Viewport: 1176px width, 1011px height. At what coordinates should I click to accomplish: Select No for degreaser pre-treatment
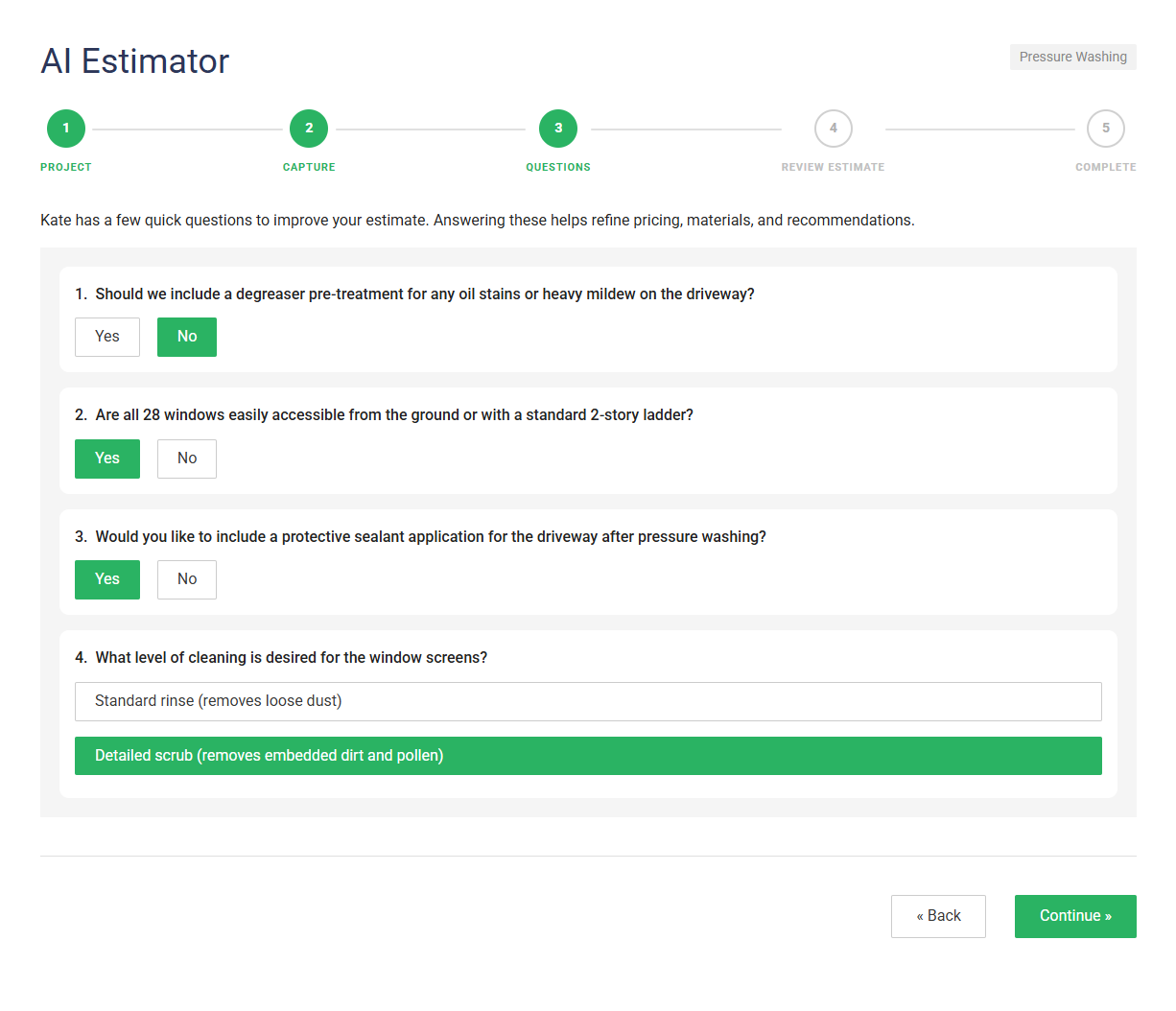click(187, 337)
